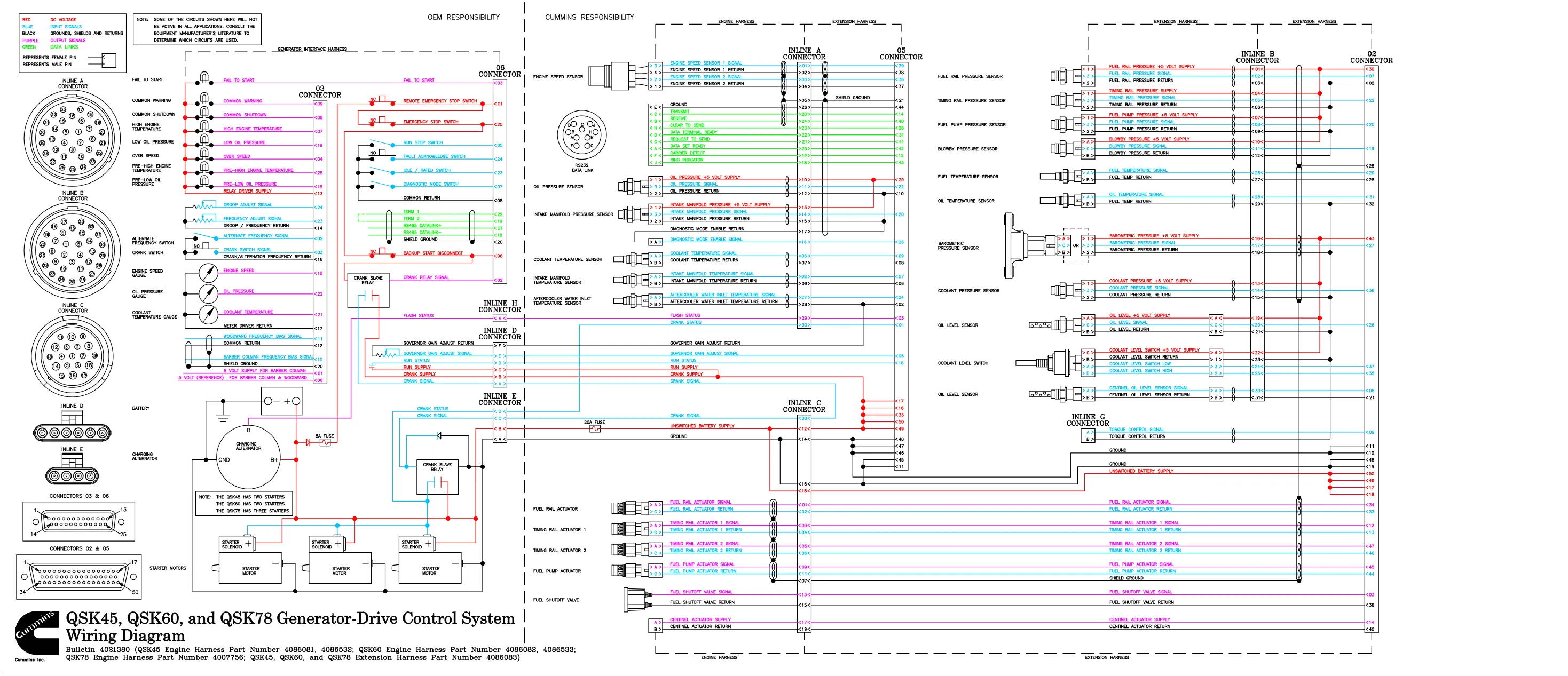This screenshot has width=1568, height=676.
Task: Click the 'ALTERNATE FREQUENCY SWITCH' label
Action: click(153, 241)
